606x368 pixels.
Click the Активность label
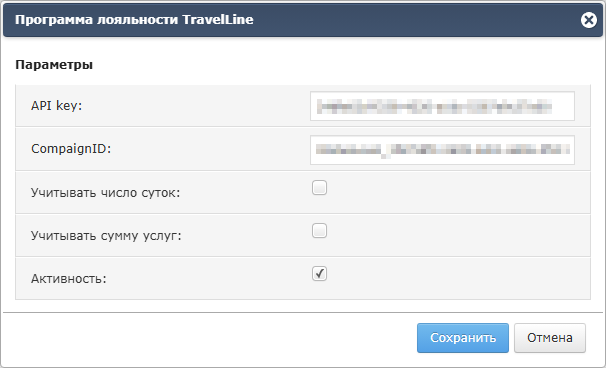(x=69, y=278)
